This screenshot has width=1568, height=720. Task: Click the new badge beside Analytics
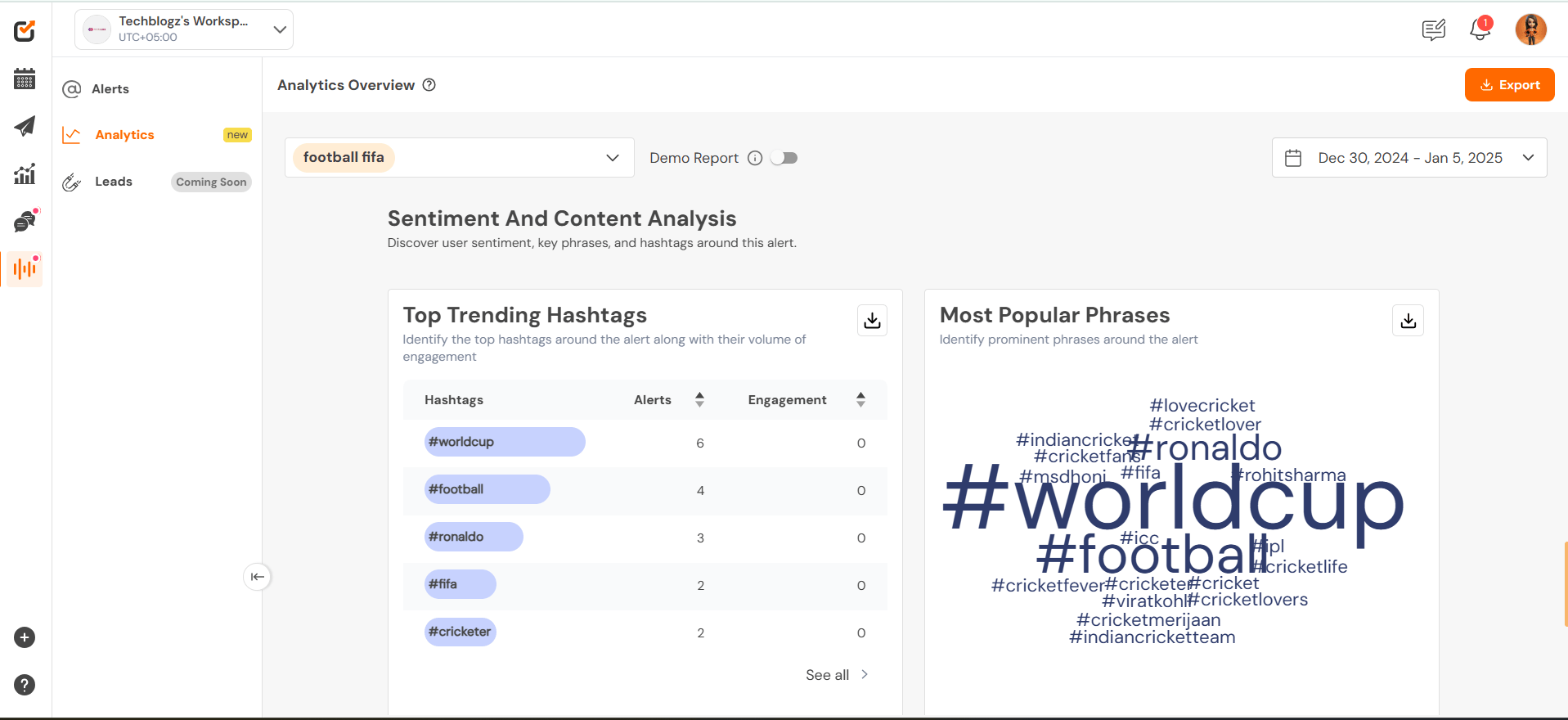[x=237, y=135]
